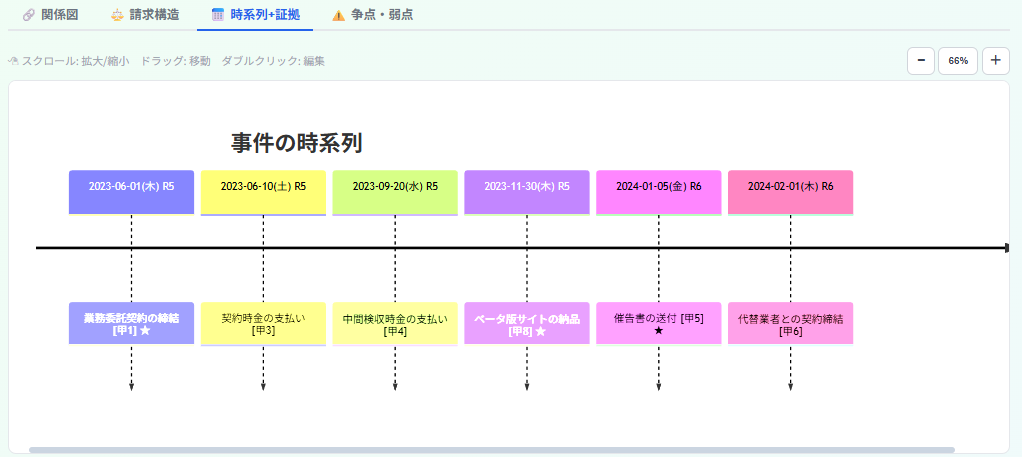Open the 請求構造 tab
Viewport: 1022px width, 457px height.
click(x=145, y=15)
